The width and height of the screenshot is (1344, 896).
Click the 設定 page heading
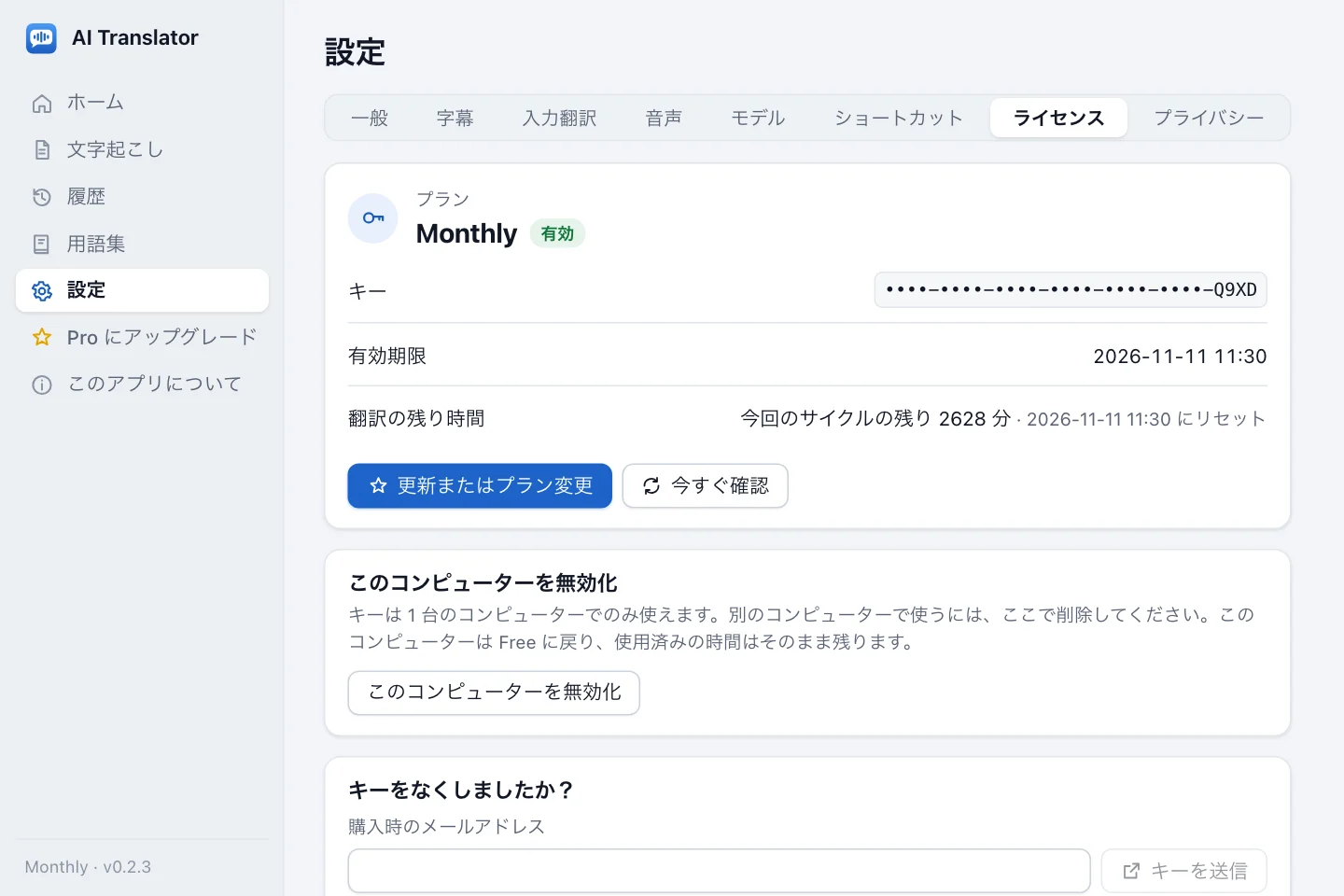click(355, 52)
